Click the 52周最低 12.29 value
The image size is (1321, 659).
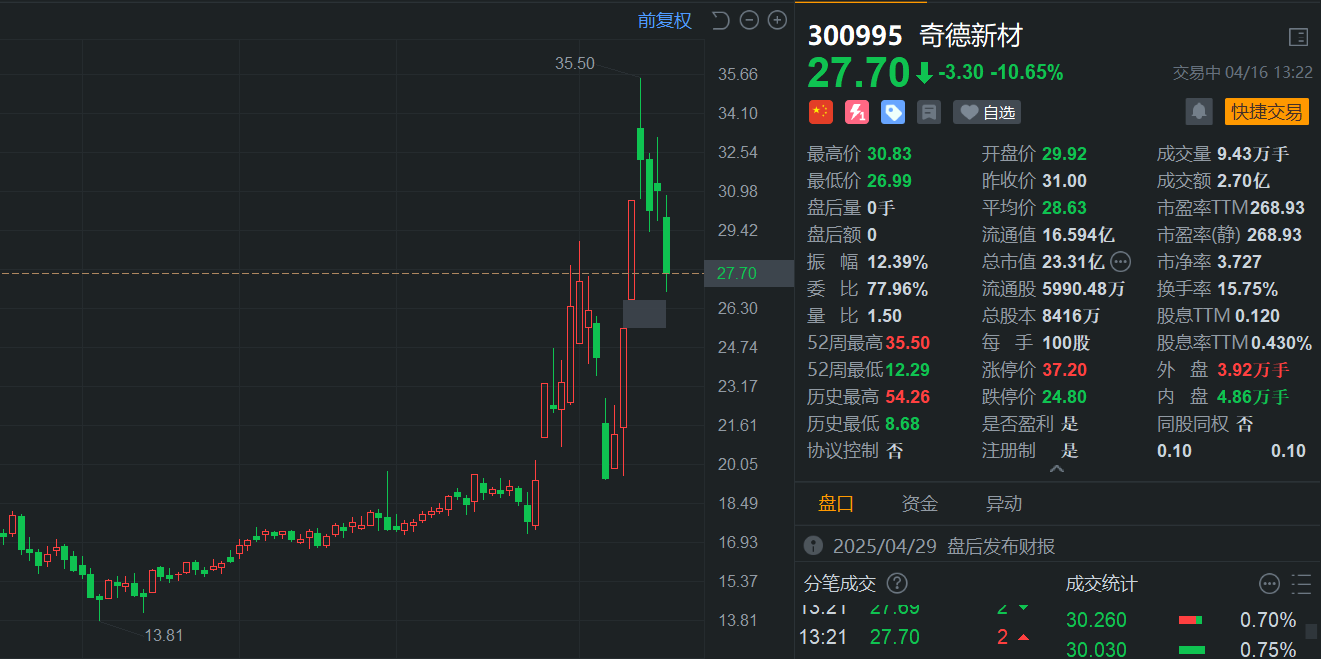pyautogui.click(x=907, y=370)
